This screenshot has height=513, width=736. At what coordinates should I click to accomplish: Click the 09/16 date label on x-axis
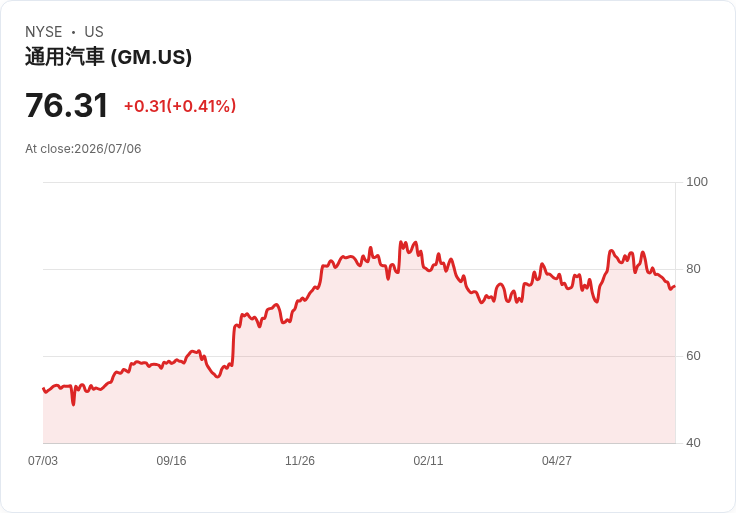(171, 460)
